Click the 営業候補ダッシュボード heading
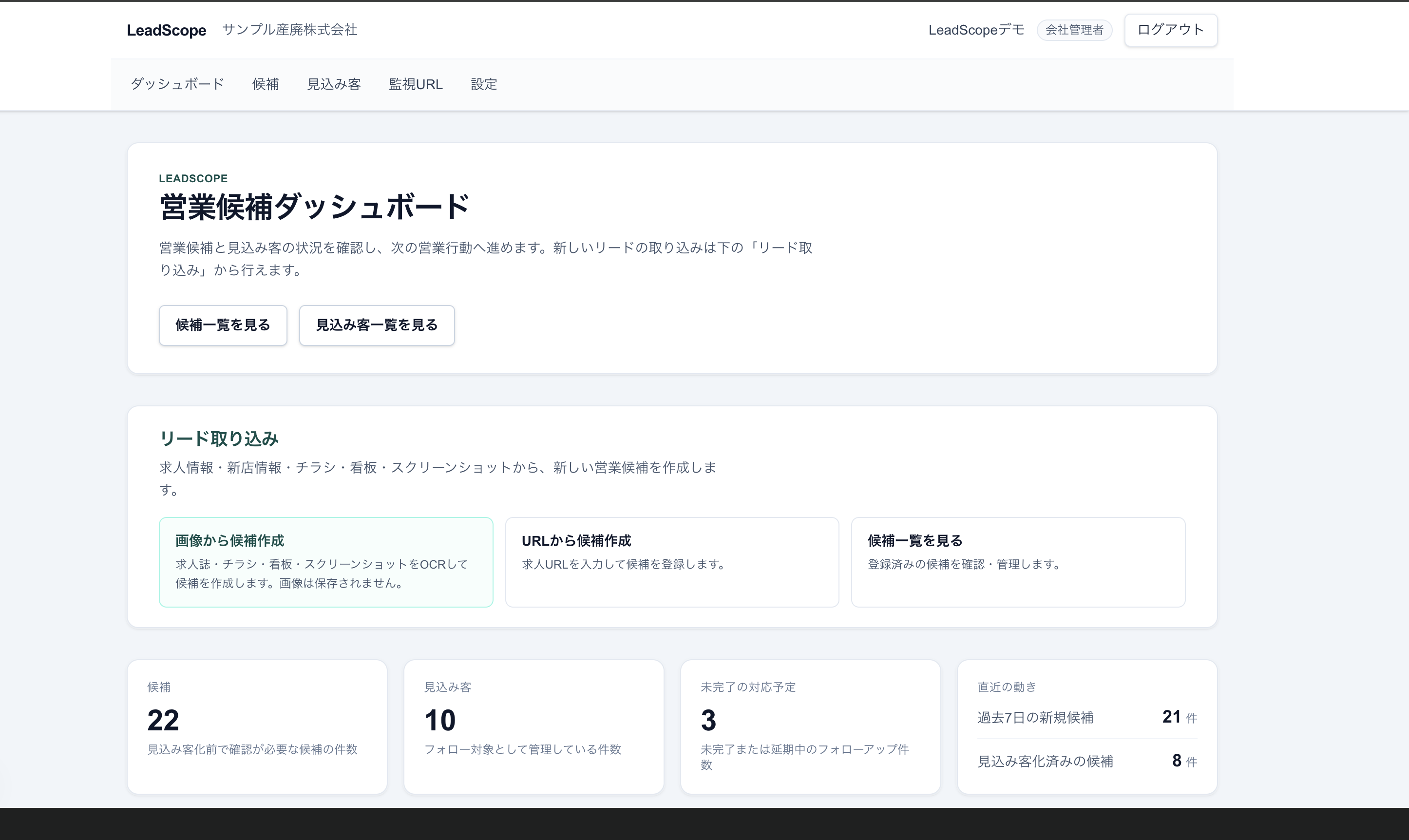Image resolution: width=1409 pixels, height=840 pixels. 314,207
